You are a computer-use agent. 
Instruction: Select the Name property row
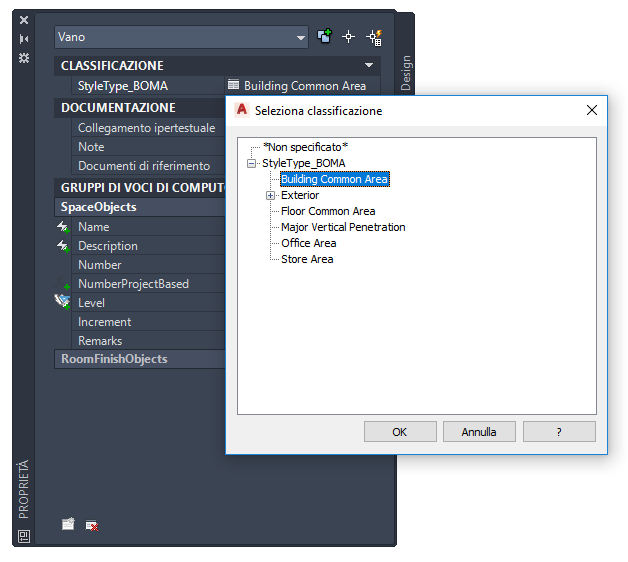[148, 227]
